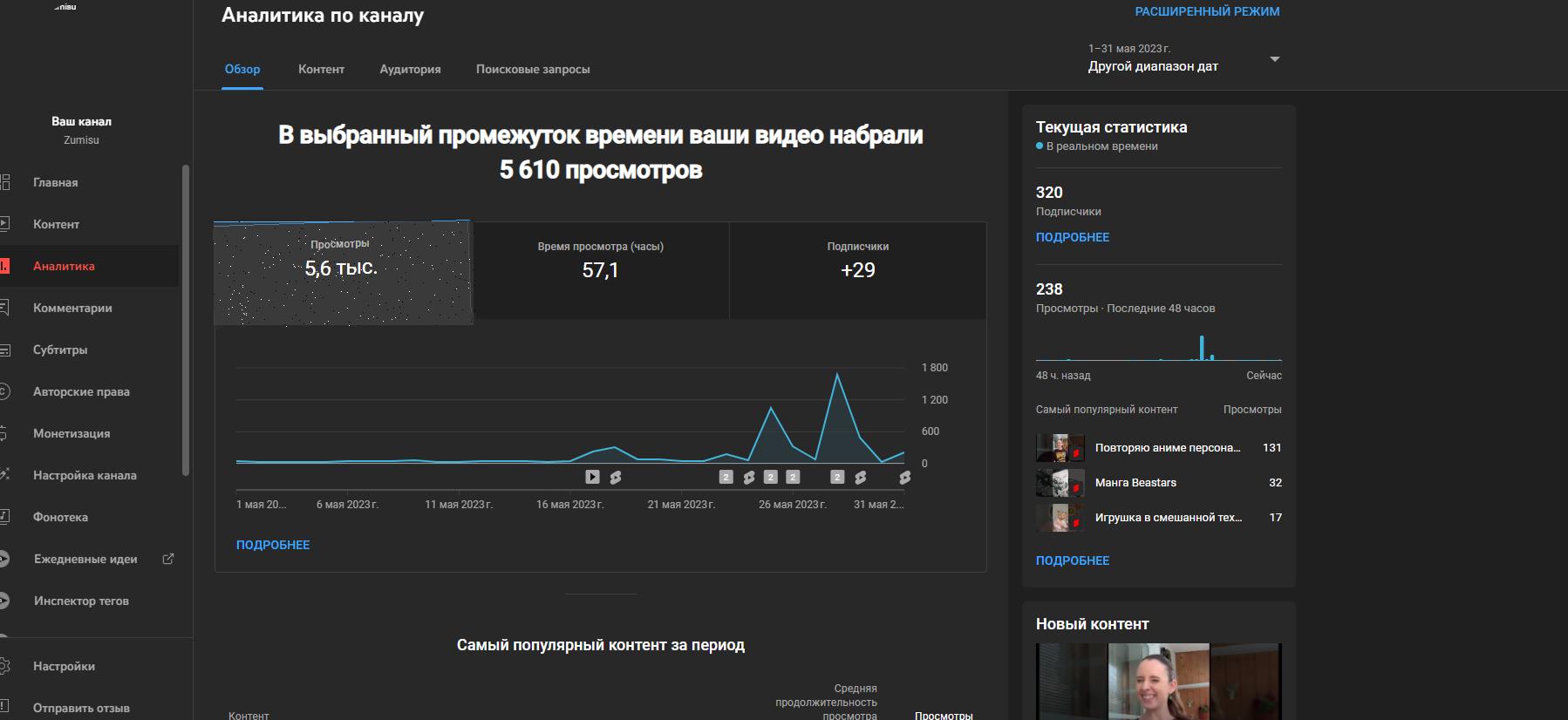Screen dimensions: 1568x720
Task: Open thumbnail of Манга Beastars video
Action: coord(1060,483)
